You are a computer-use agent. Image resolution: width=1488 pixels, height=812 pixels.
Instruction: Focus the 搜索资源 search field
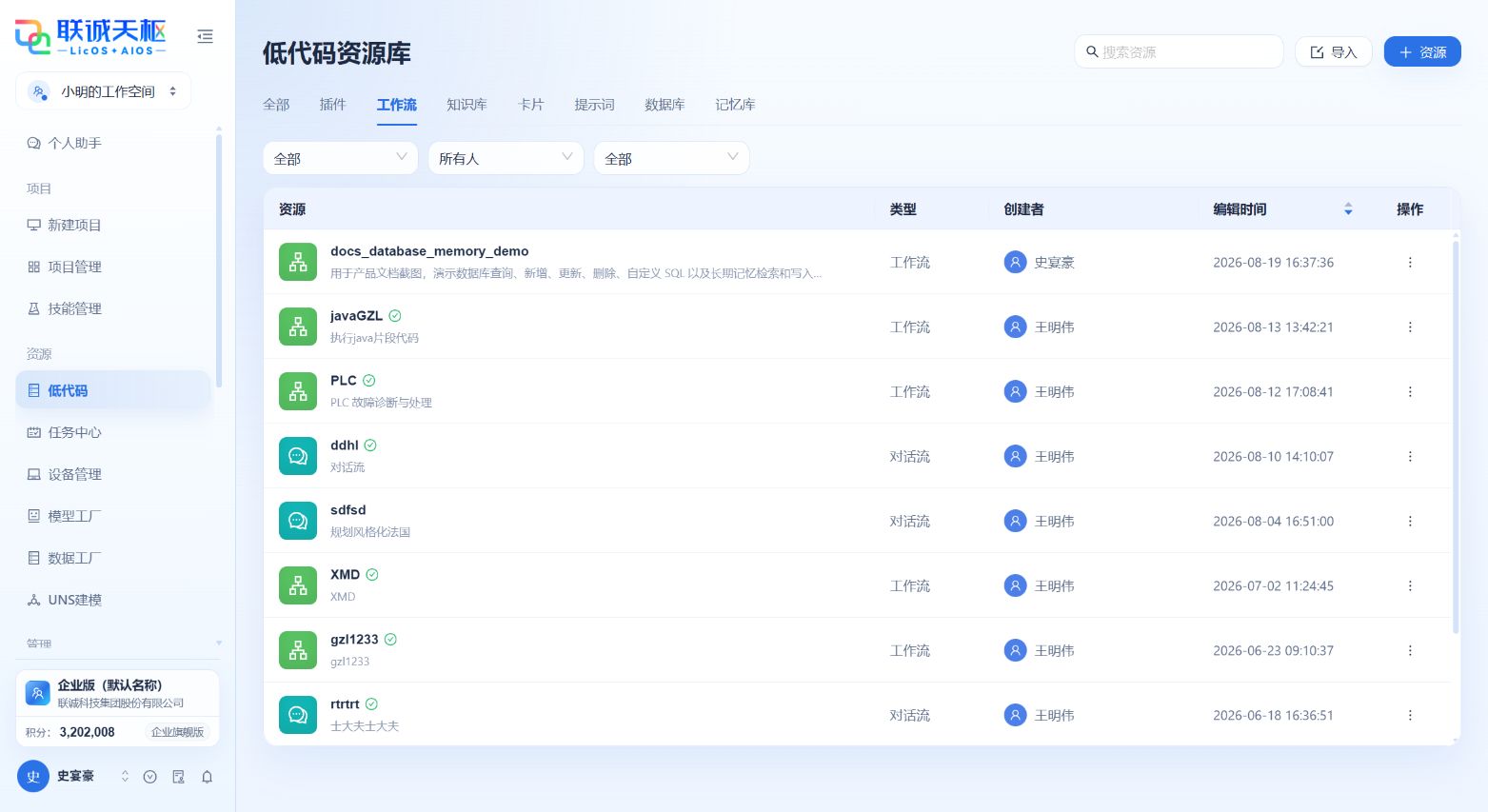[x=1180, y=52]
